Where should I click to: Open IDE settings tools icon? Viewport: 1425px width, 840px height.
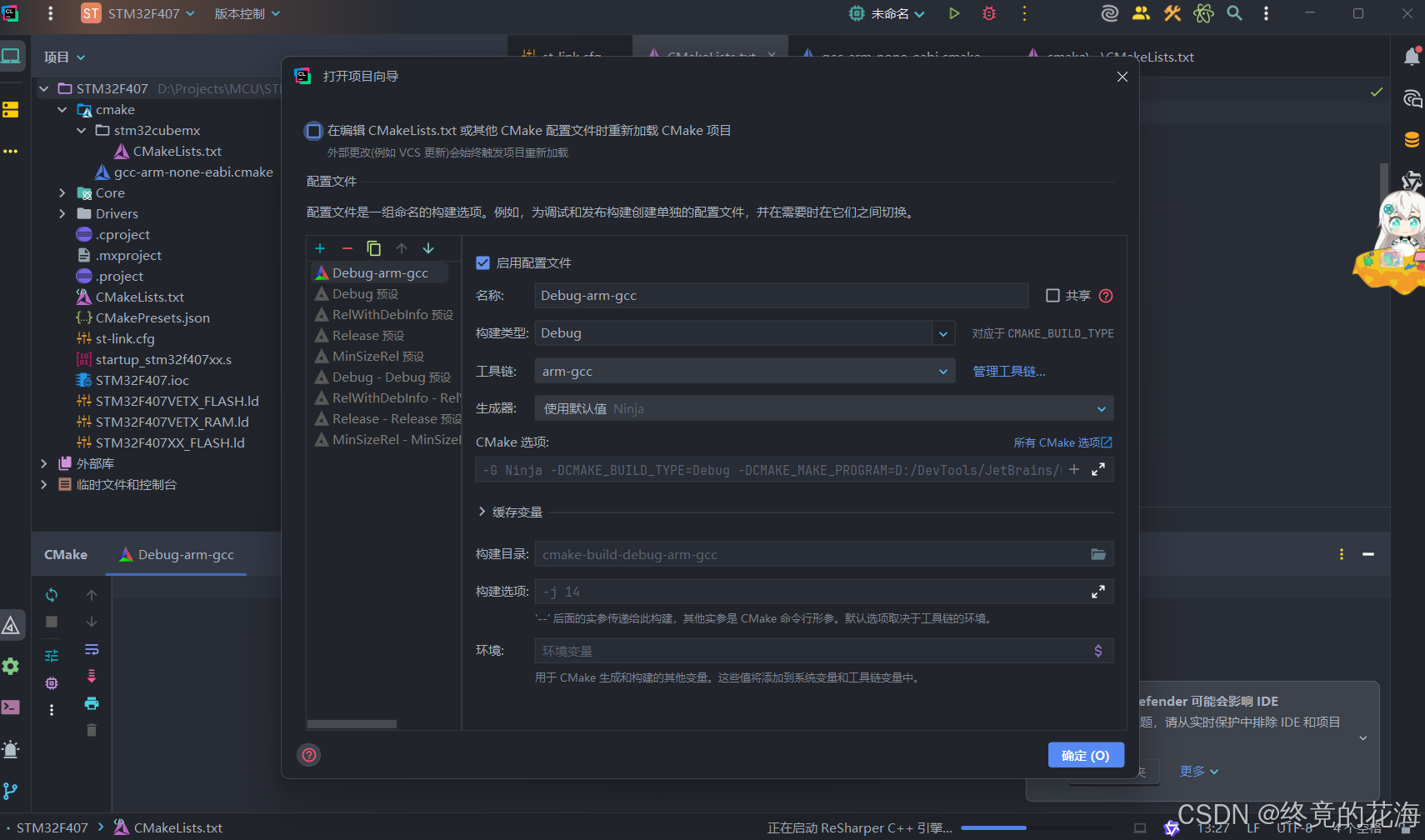(1172, 13)
